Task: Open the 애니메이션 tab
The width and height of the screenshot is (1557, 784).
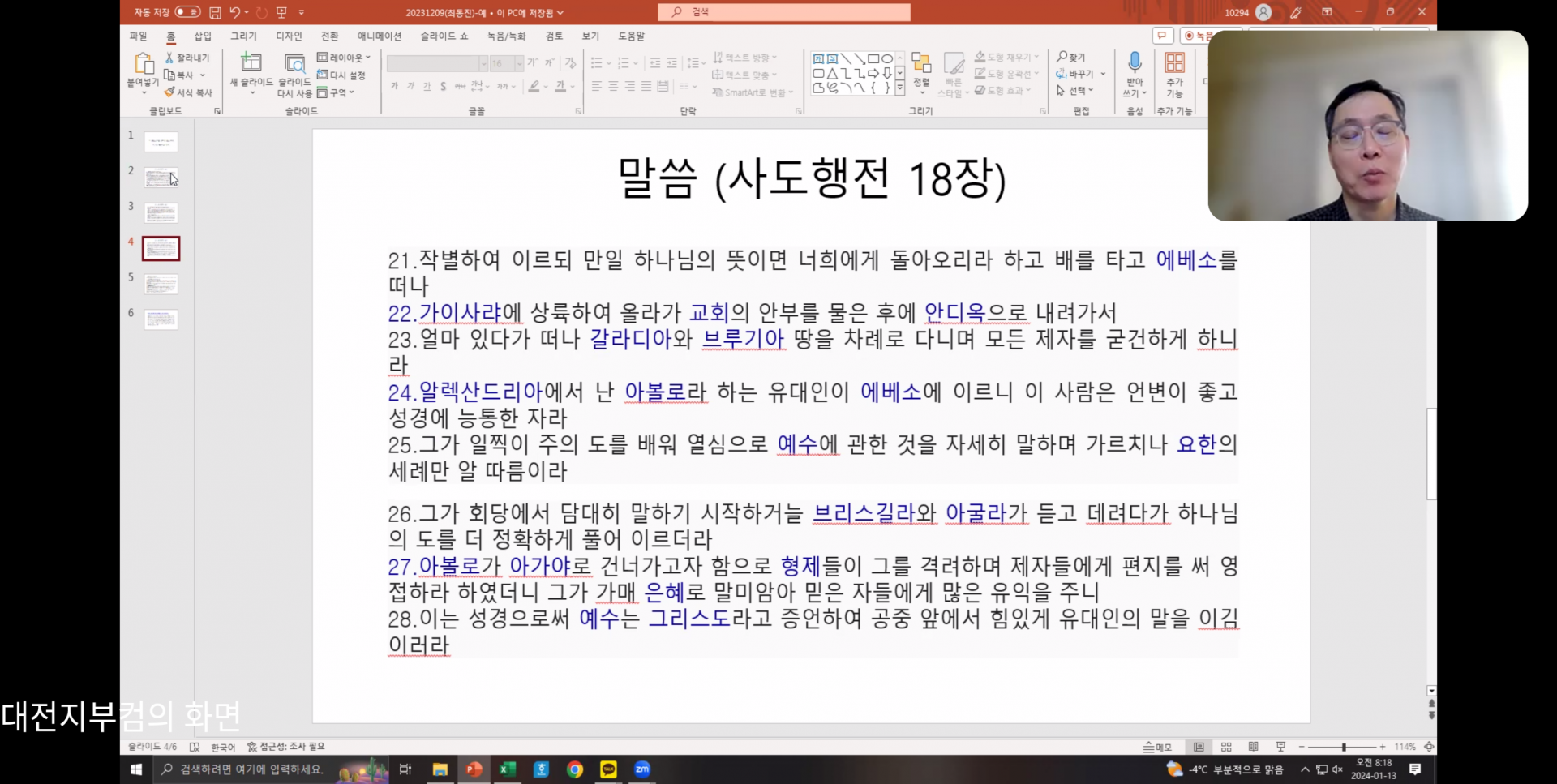Action: [380, 36]
